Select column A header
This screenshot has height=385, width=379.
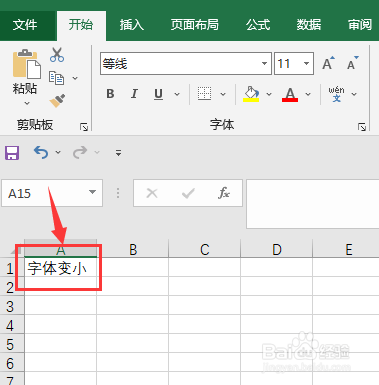click(61, 249)
